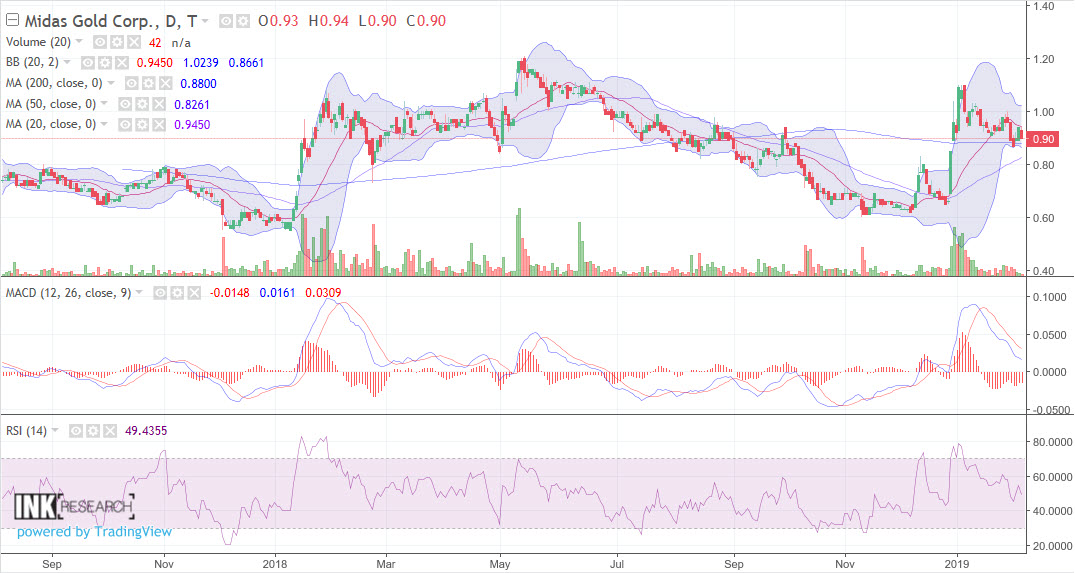Screen dimensions: 1075x573
Task: Open settings for the Midas Gold Corp. series
Action: 243,21
